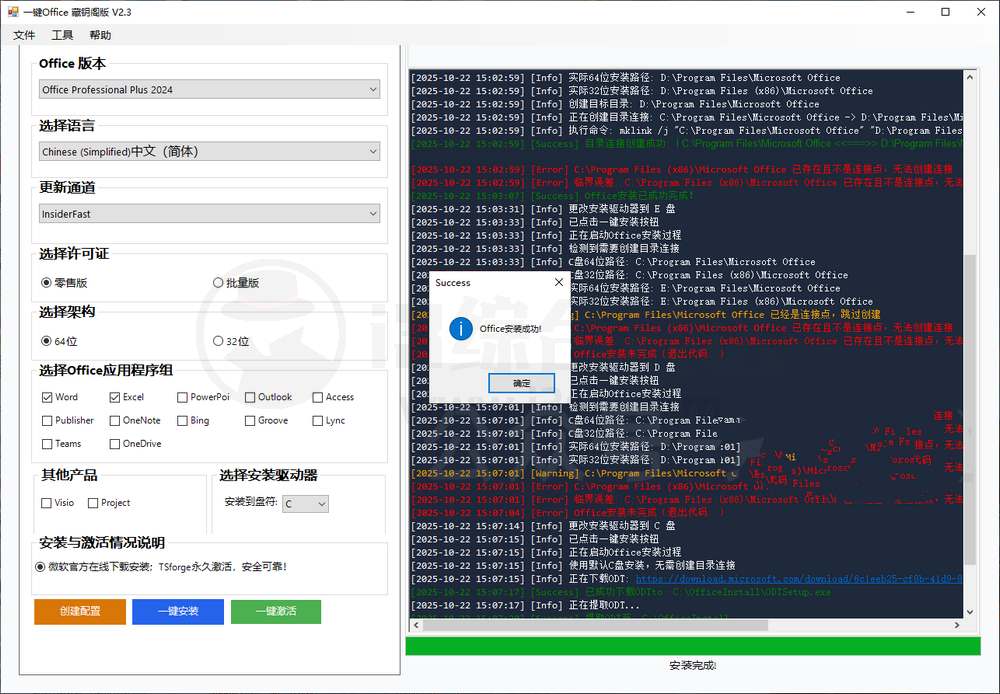Confirm the Success dialog with 确定

point(521,382)
